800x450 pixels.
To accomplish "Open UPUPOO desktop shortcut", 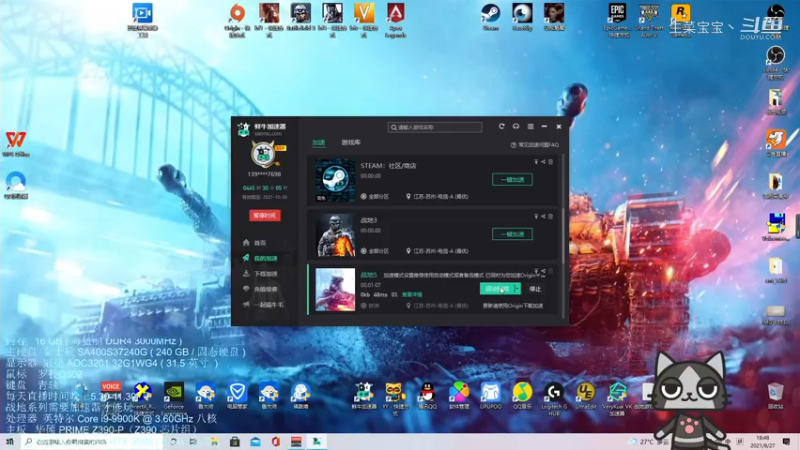I will [490, 397].
